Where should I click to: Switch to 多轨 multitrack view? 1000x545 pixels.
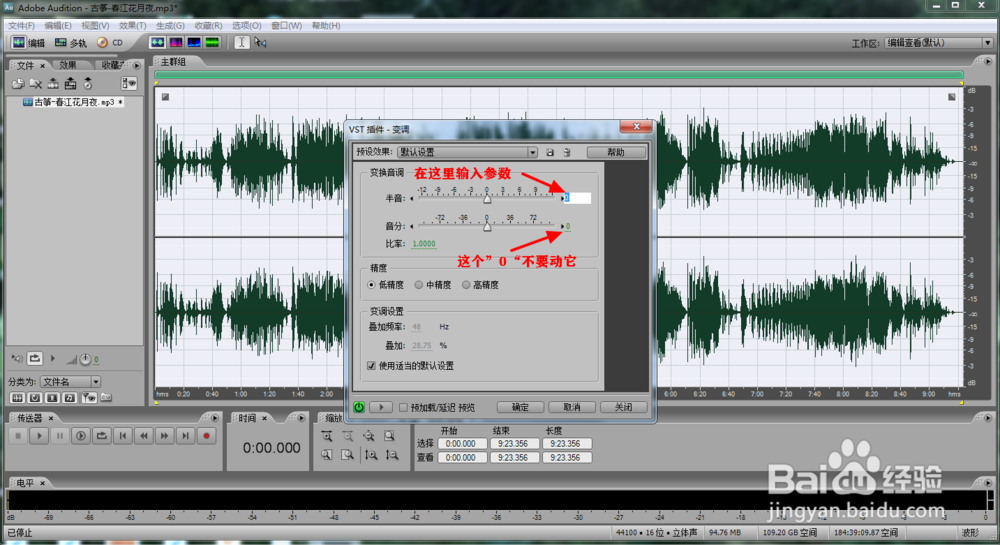pos(70,43)
